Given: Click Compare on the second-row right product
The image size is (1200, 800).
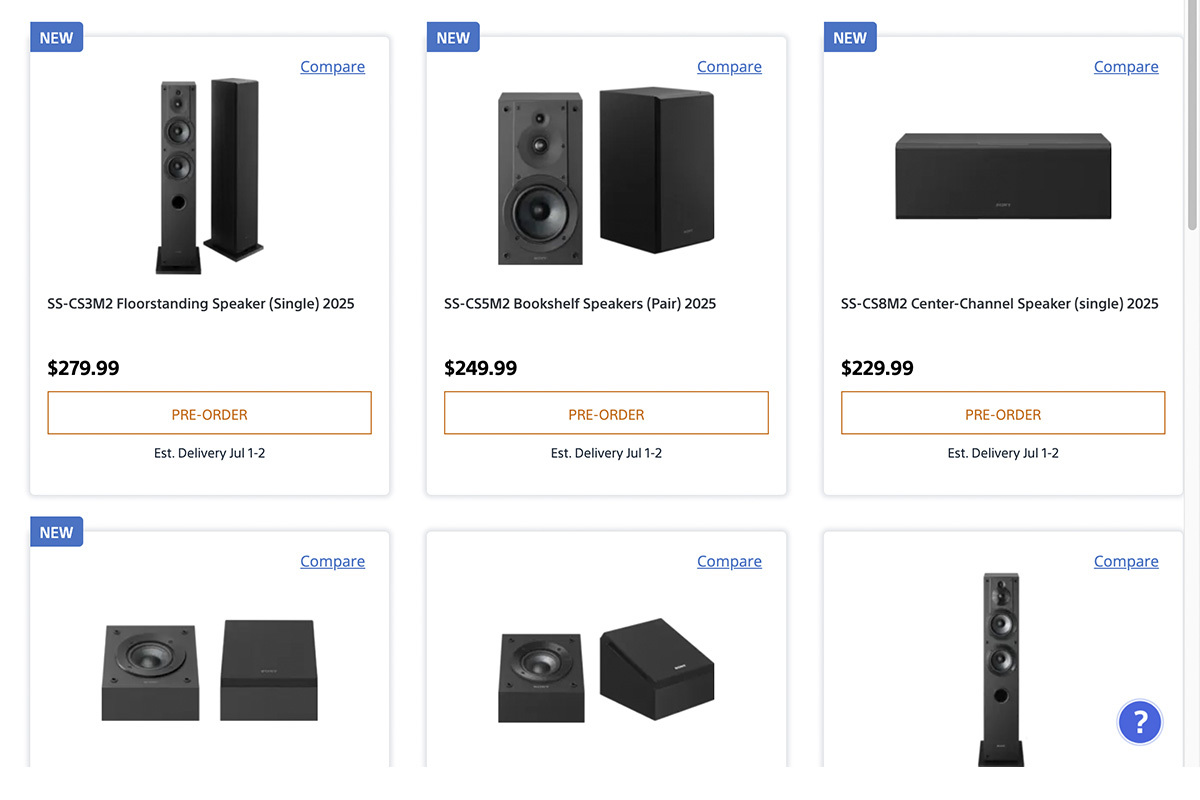Looking at the screenshot, I should (x=1126, y=562).
